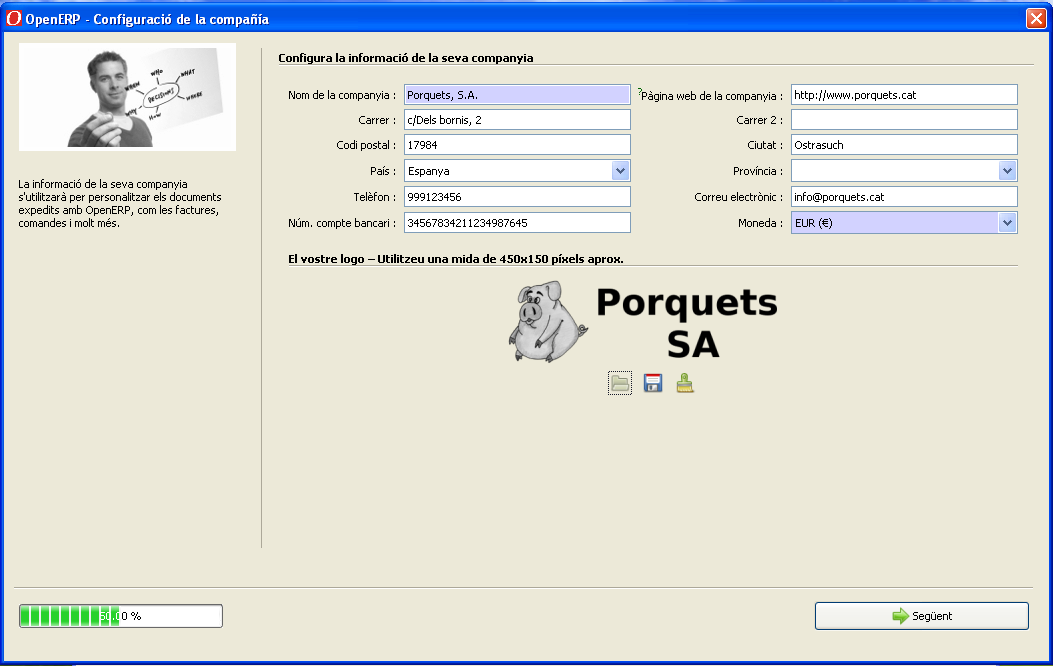Viewport: 1053px width, 666px height.
Task: Expand the Moneda dropdown showing EUR
Action: 1007,223
